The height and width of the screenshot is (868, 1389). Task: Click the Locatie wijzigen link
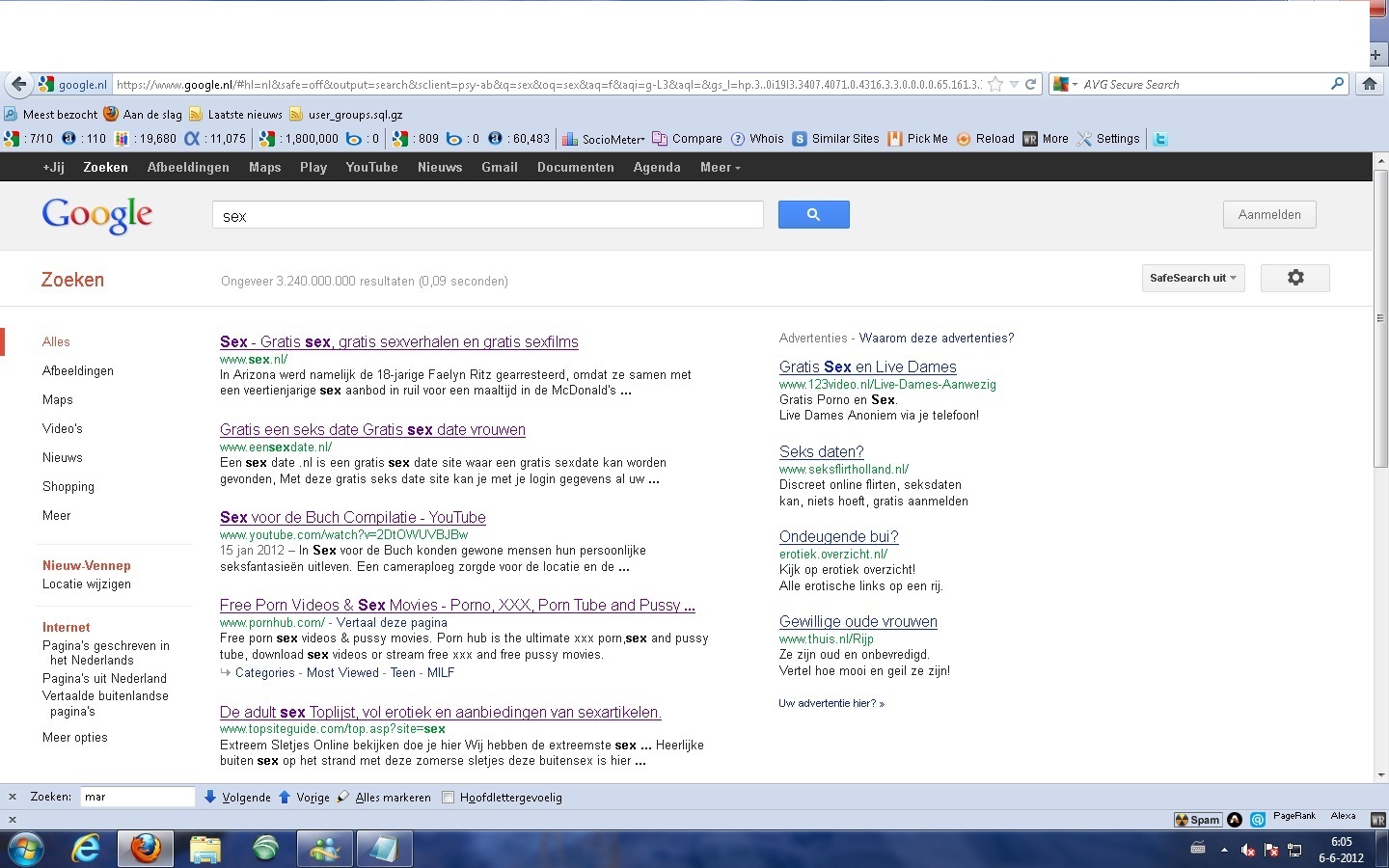coord(87,583)
